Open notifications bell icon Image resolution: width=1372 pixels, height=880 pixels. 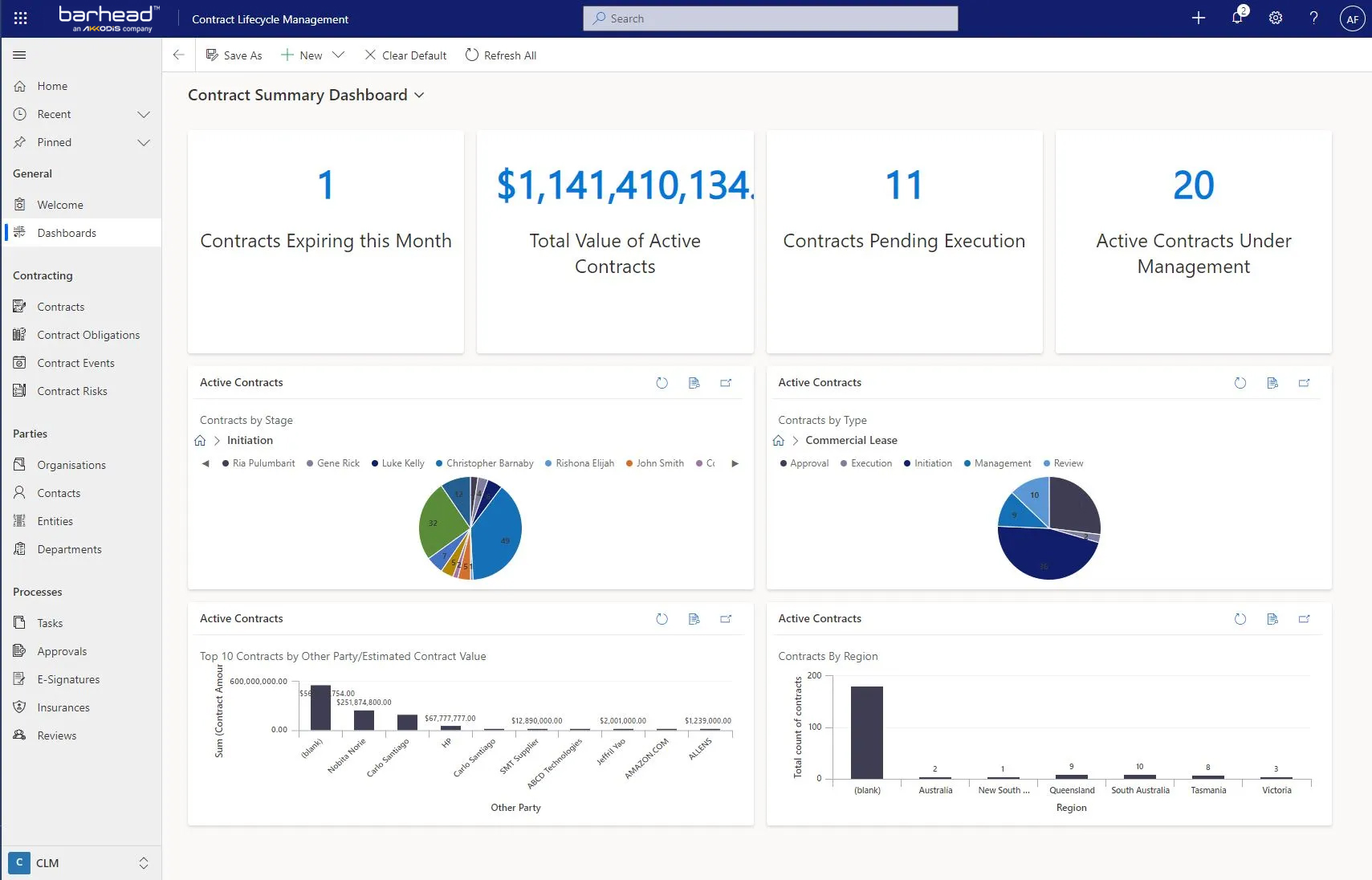[1237, 18]
